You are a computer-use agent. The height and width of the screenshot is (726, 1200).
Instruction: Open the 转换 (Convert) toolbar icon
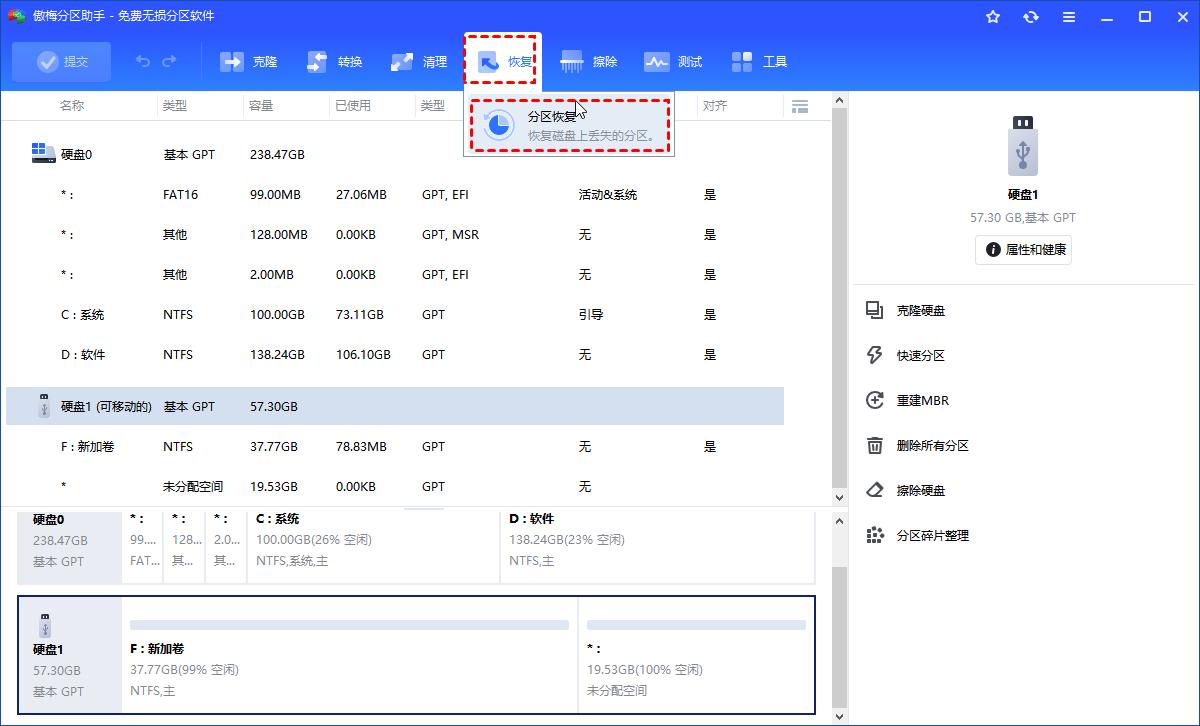333,61
